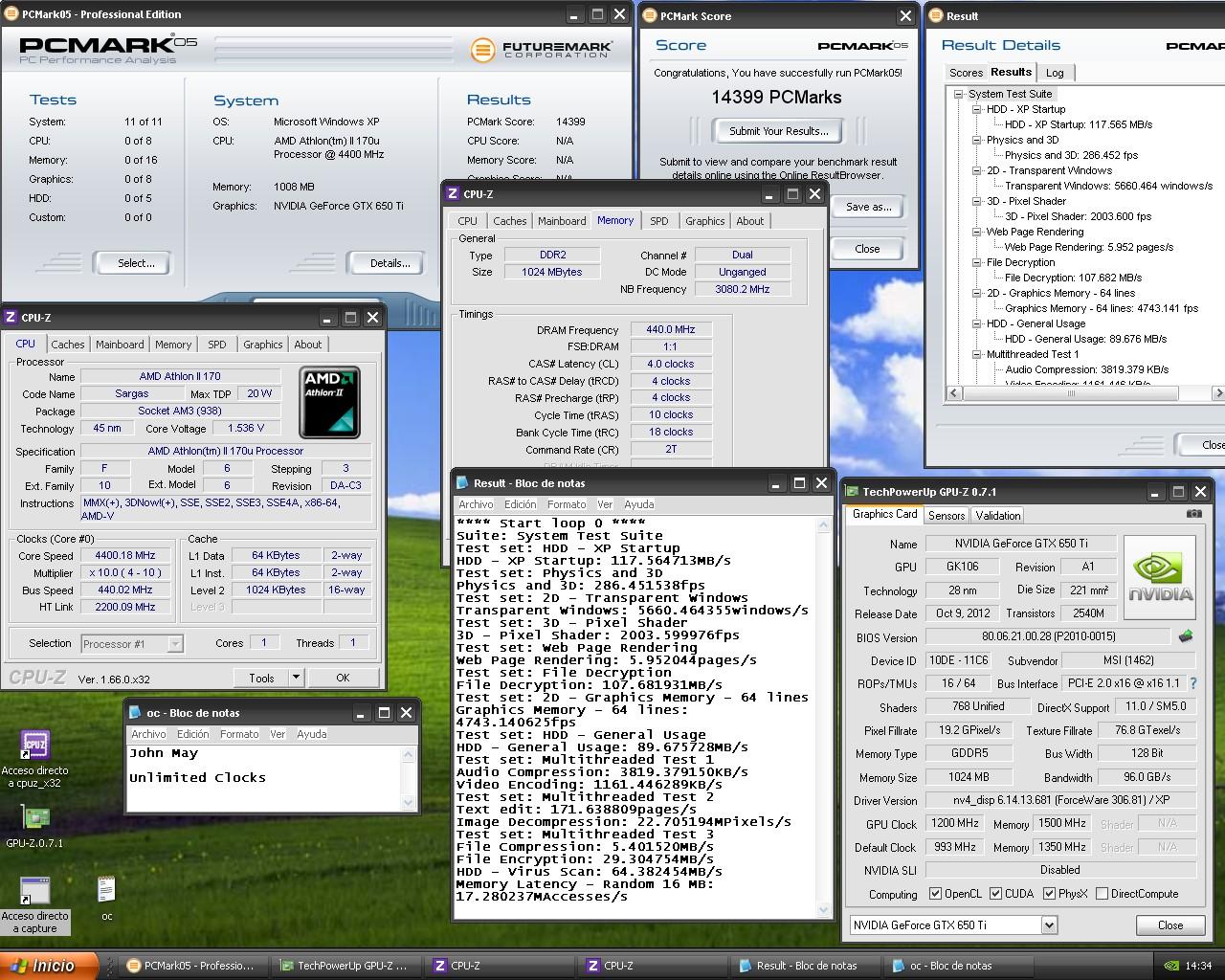
Task: Click the DRAM Frequency 440.0 MHz value
Action: [670, 329]
